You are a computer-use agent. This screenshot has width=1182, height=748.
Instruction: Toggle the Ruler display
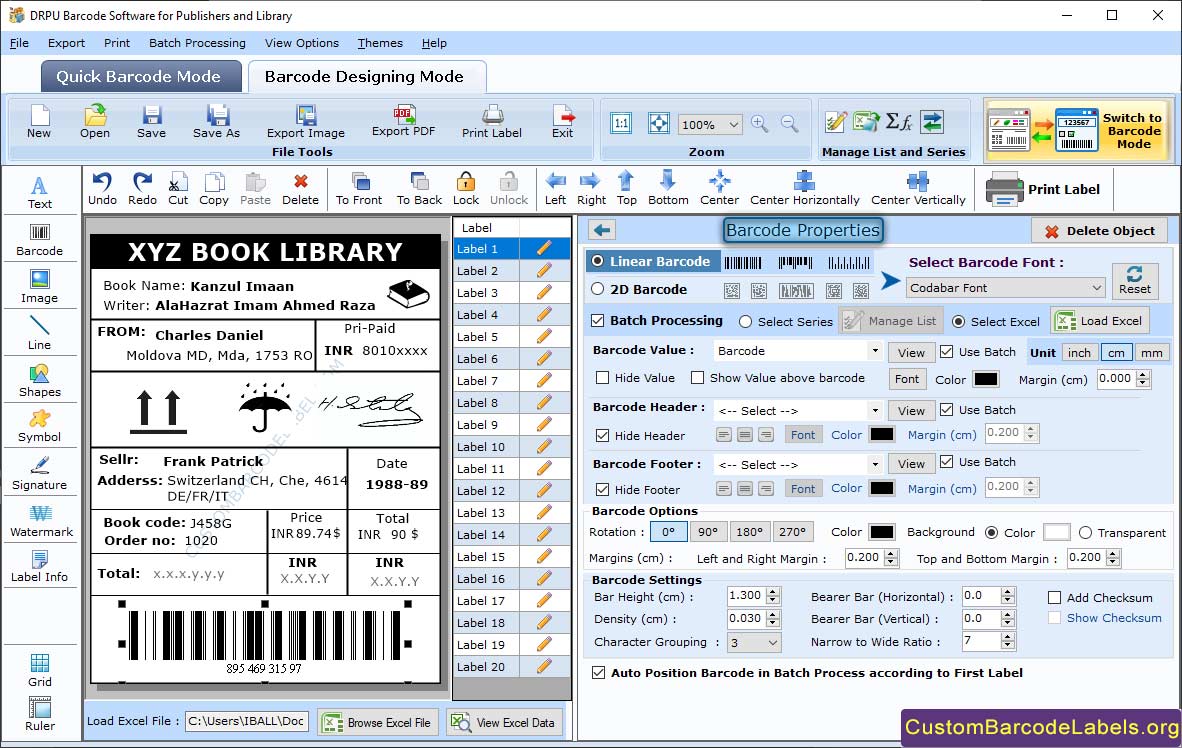tap(39, 714)
